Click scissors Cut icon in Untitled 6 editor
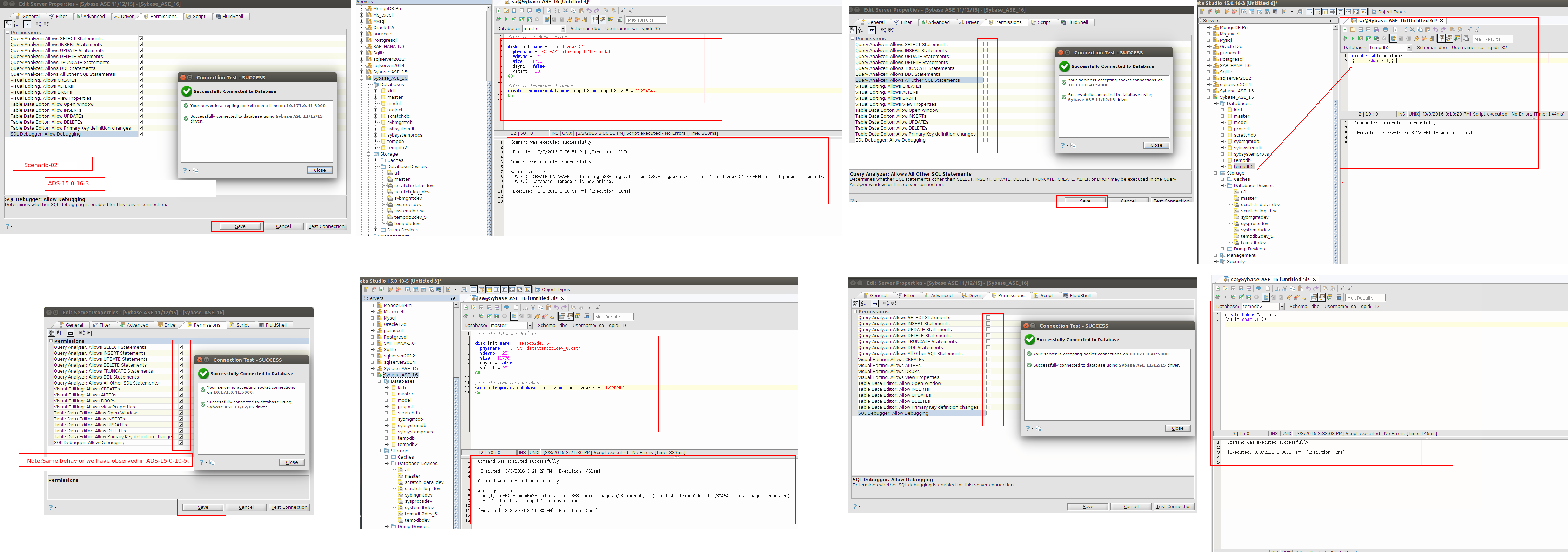 click(1412, 29)
